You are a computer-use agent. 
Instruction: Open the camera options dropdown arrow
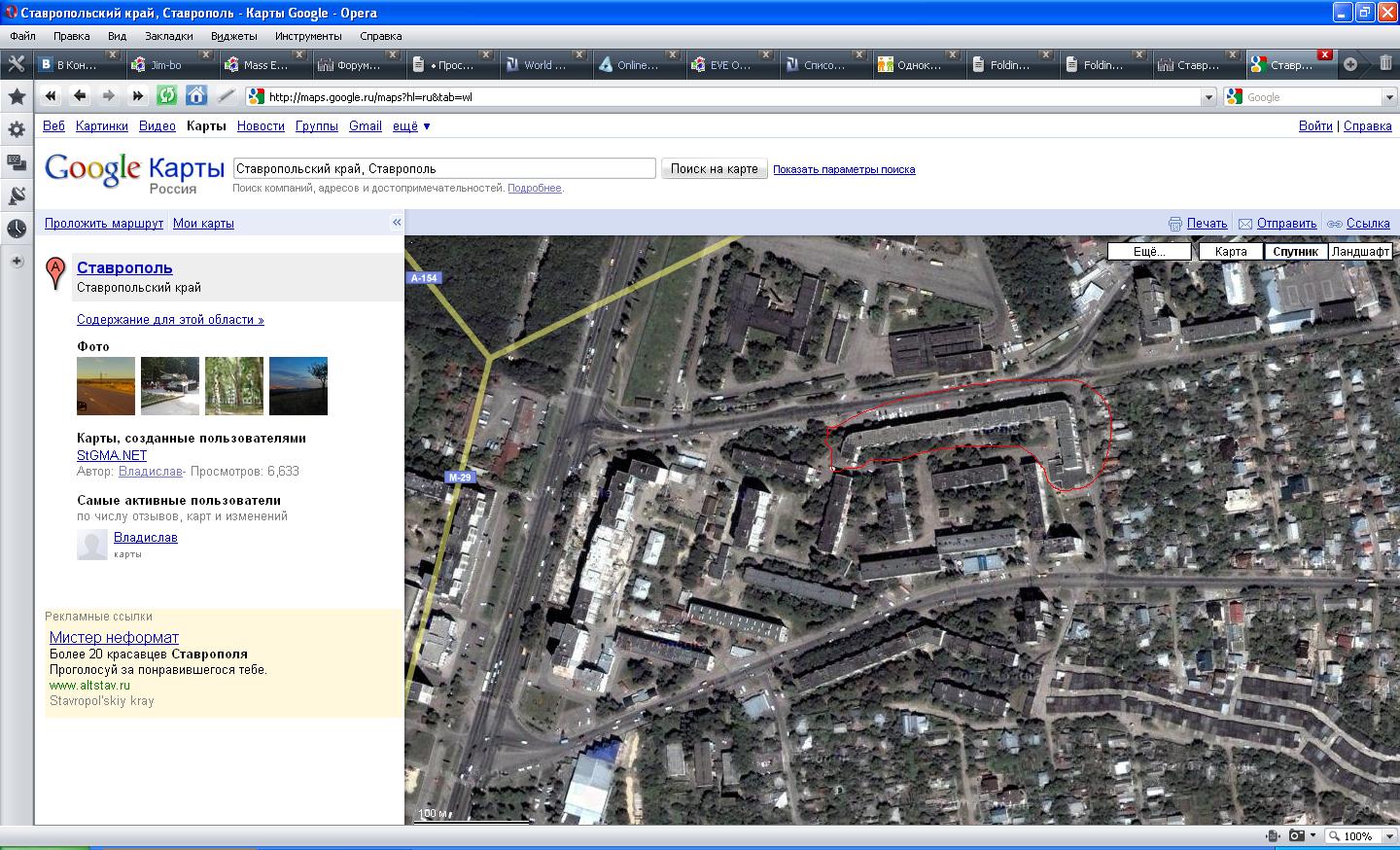[x=1312, y=836]
